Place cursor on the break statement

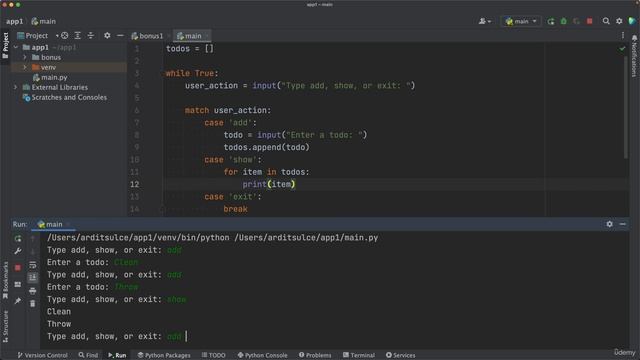click(x=236, y=209)
